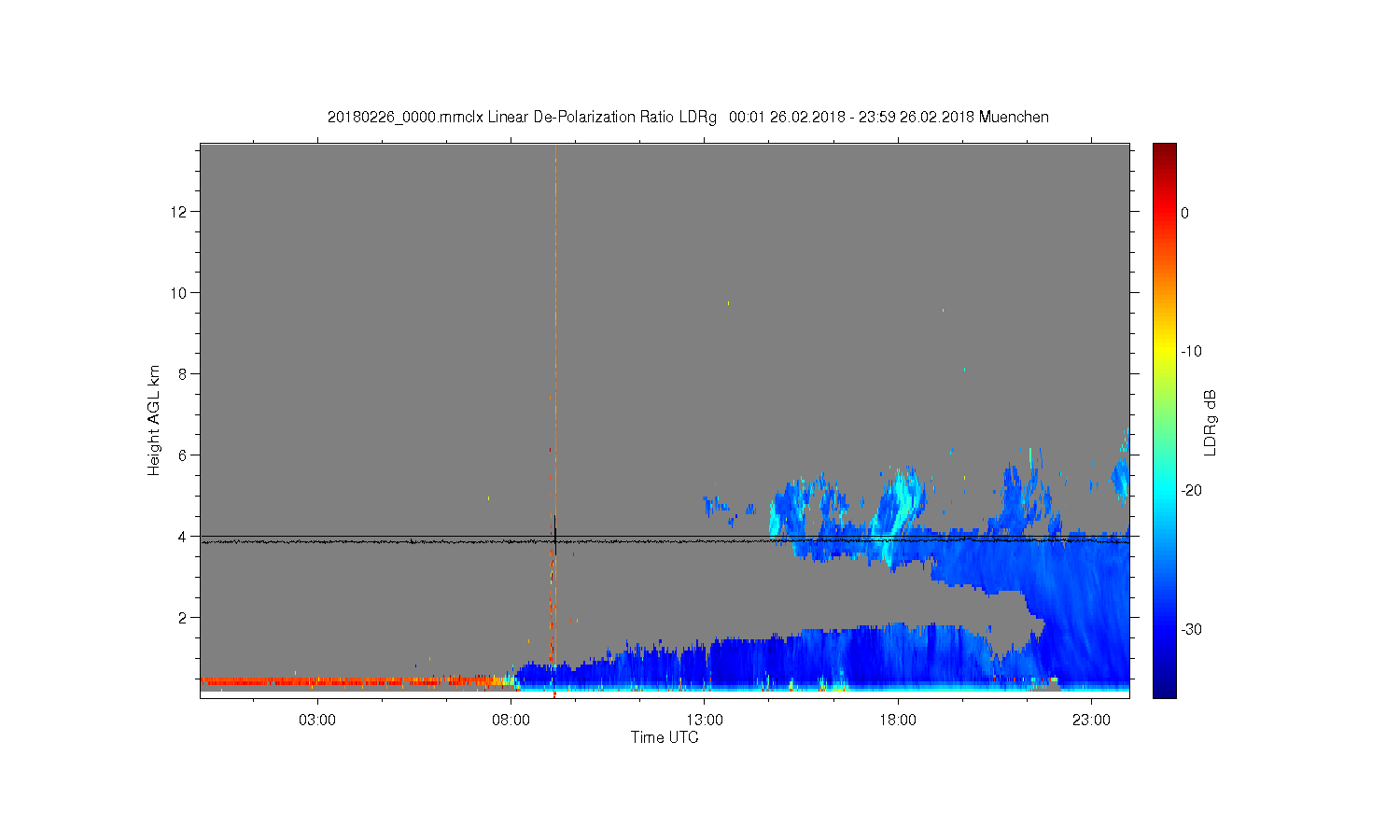Click the 03:00 time tick label
The height and width of the screenshot is (840, 1400).
[317, 721]
